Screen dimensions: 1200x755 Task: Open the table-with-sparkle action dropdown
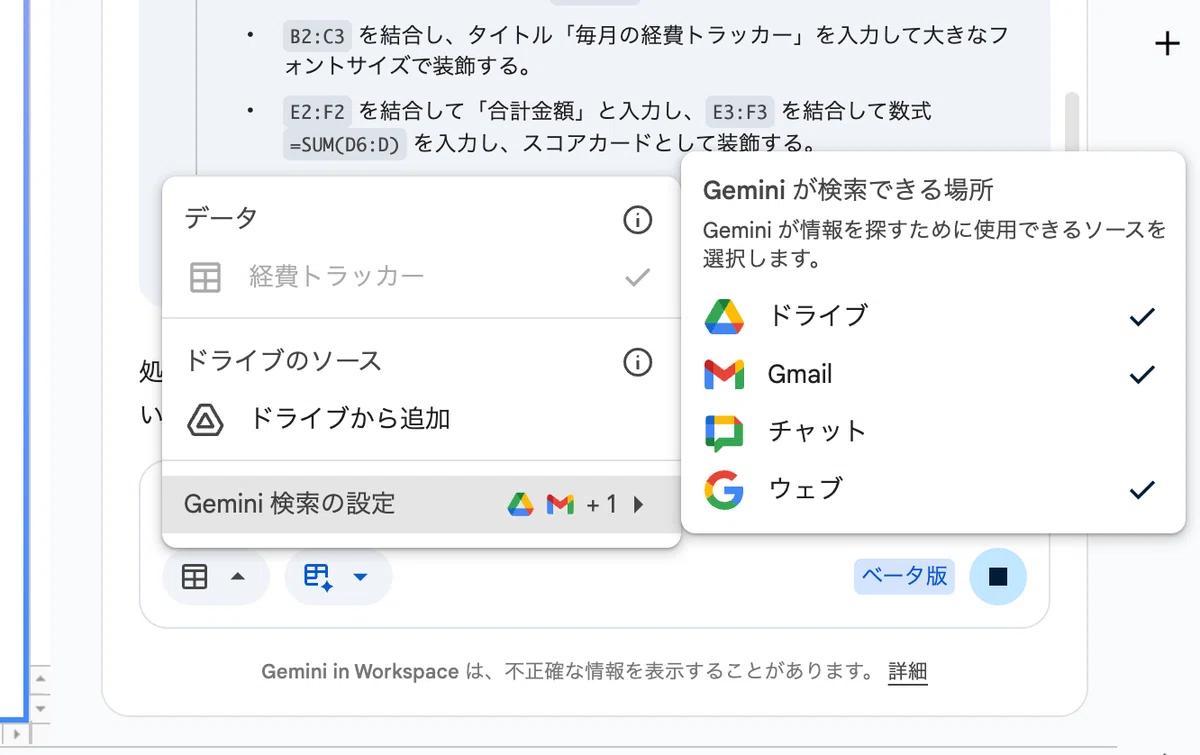point(338,577)
